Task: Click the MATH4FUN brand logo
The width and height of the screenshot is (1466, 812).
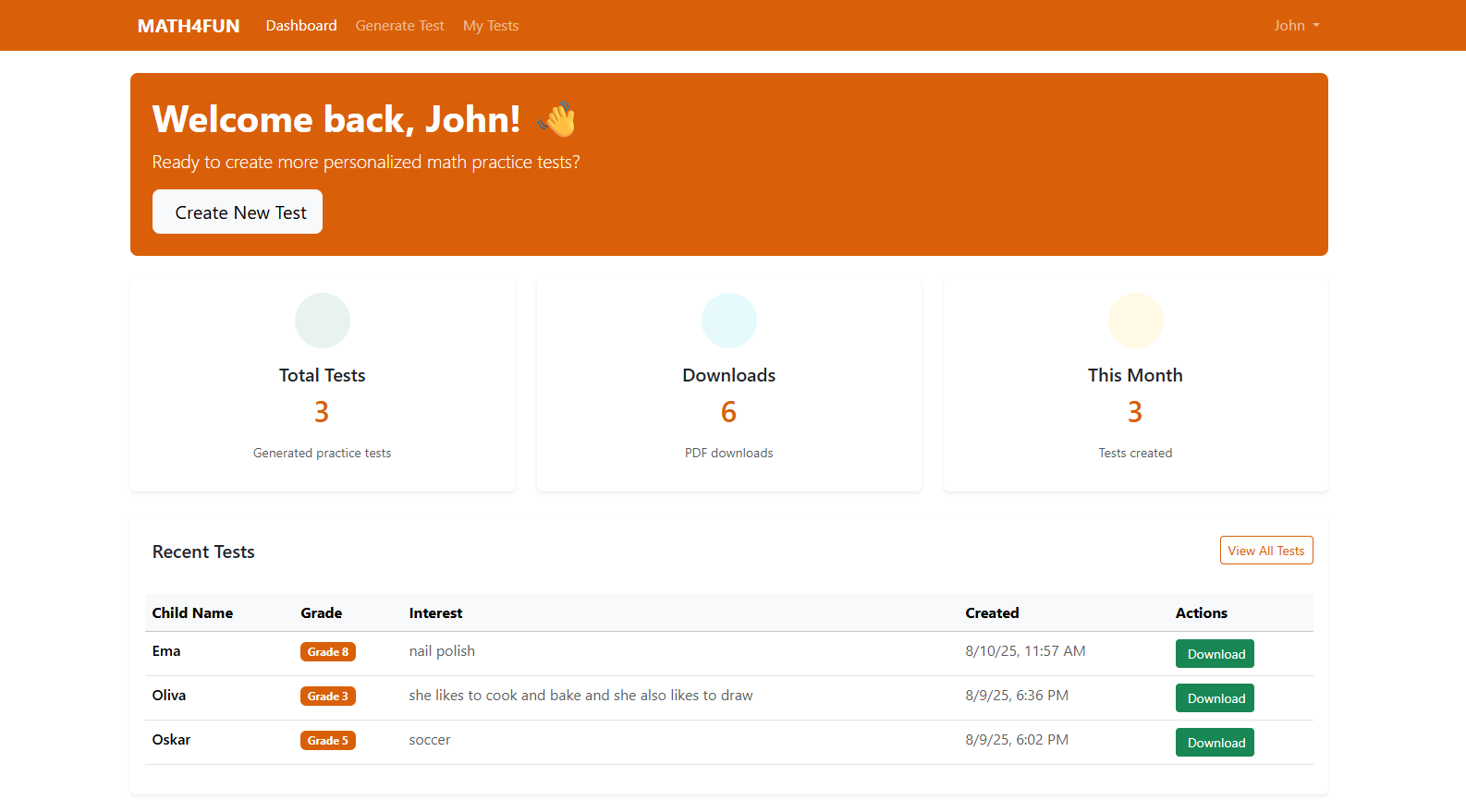Action: [x=189, y=26]
